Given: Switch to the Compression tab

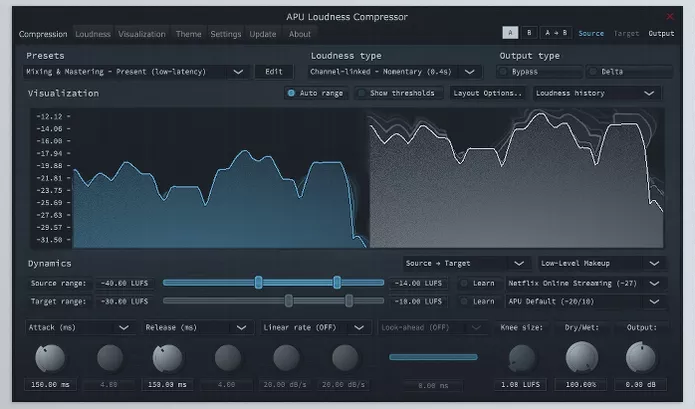Looking at the screenshot, I should [x=43, y=34].
